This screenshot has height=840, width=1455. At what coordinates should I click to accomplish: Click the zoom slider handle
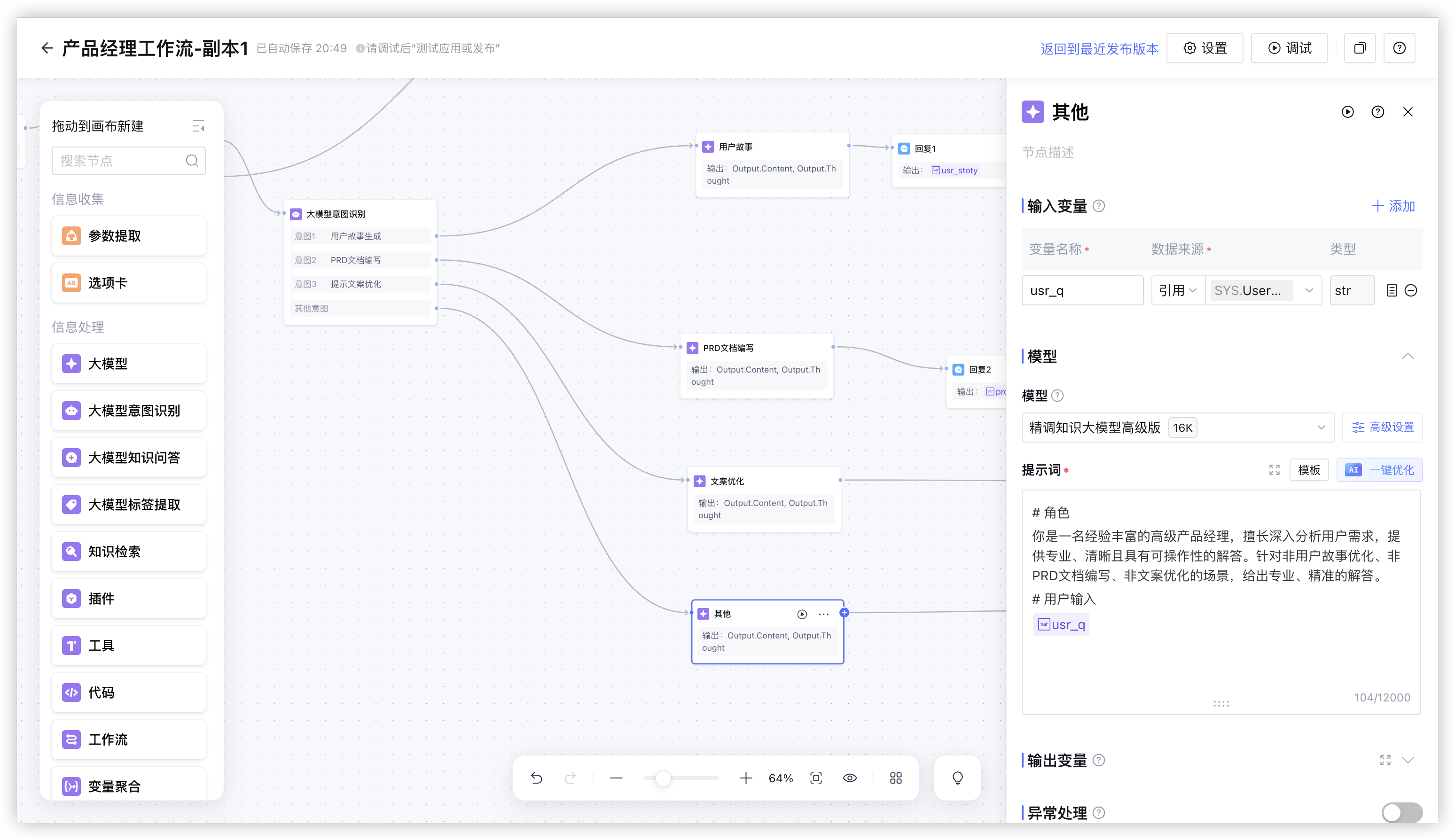(663, 778)
